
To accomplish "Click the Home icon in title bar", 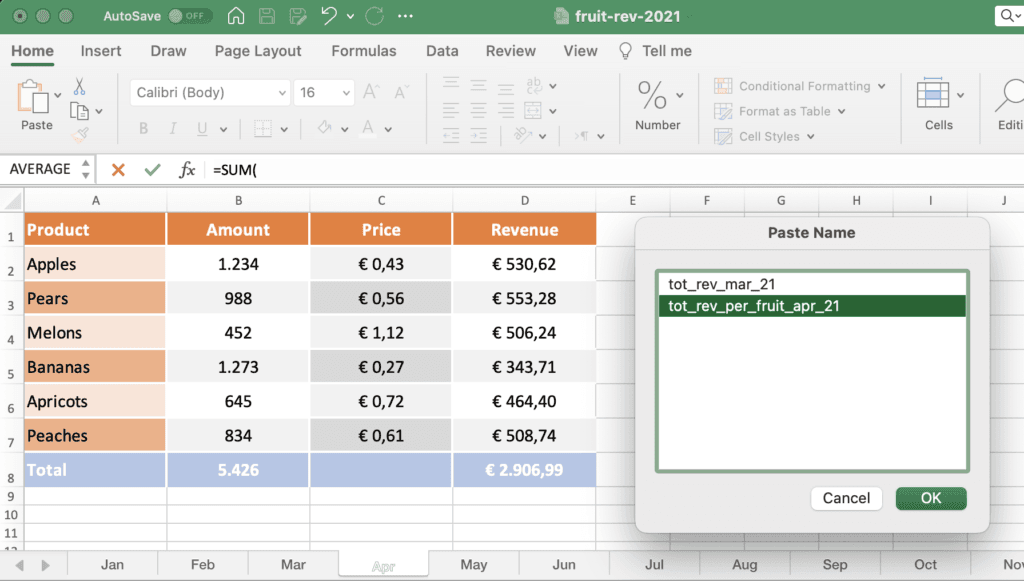I will [x=235, y=17].
